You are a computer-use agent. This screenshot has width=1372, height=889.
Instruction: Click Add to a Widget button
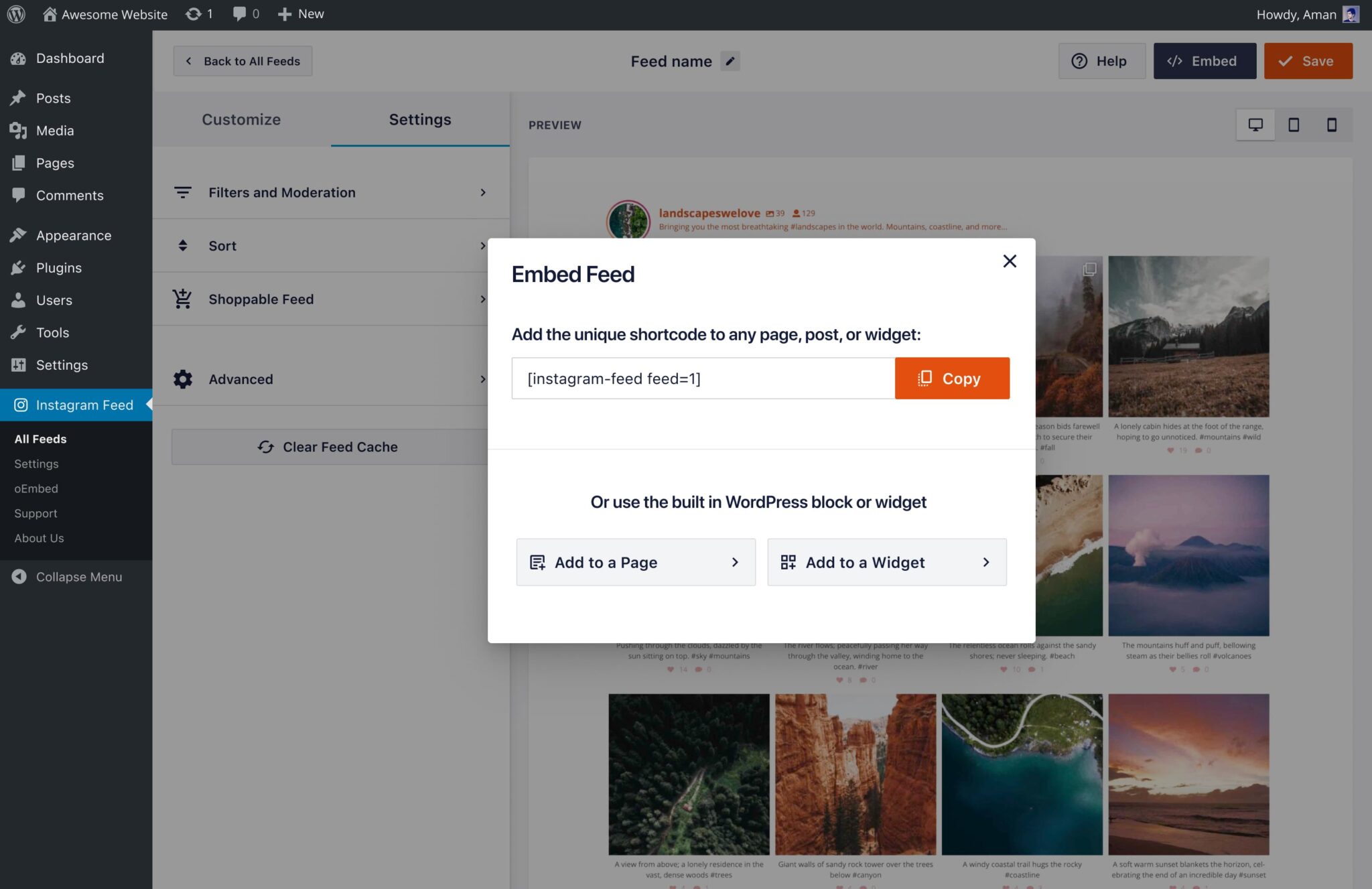pos(886,562)
